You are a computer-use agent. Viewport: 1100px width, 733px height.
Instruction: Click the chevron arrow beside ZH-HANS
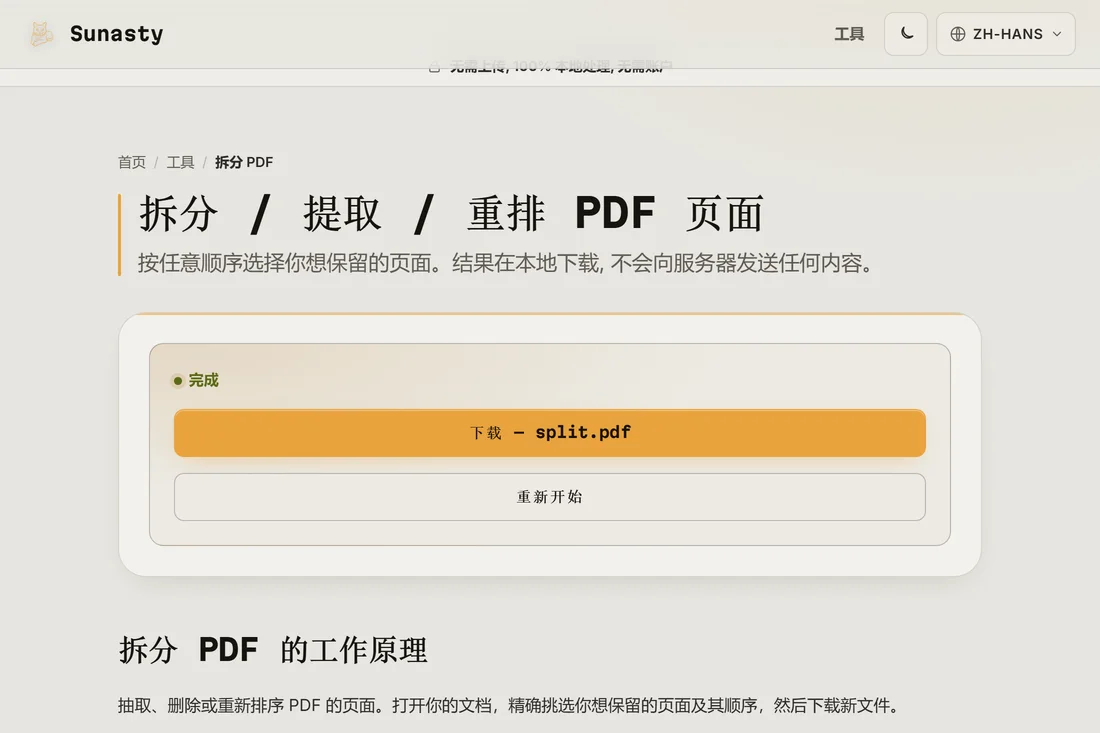(x=1057, y=34)
